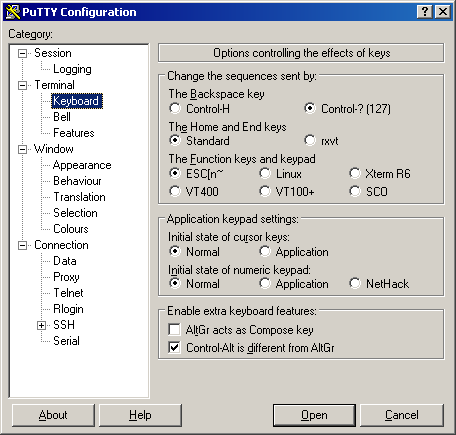The height and width of the screenshot is (435, 456).
Task: Click the Open button
Action: coord(314,415)
